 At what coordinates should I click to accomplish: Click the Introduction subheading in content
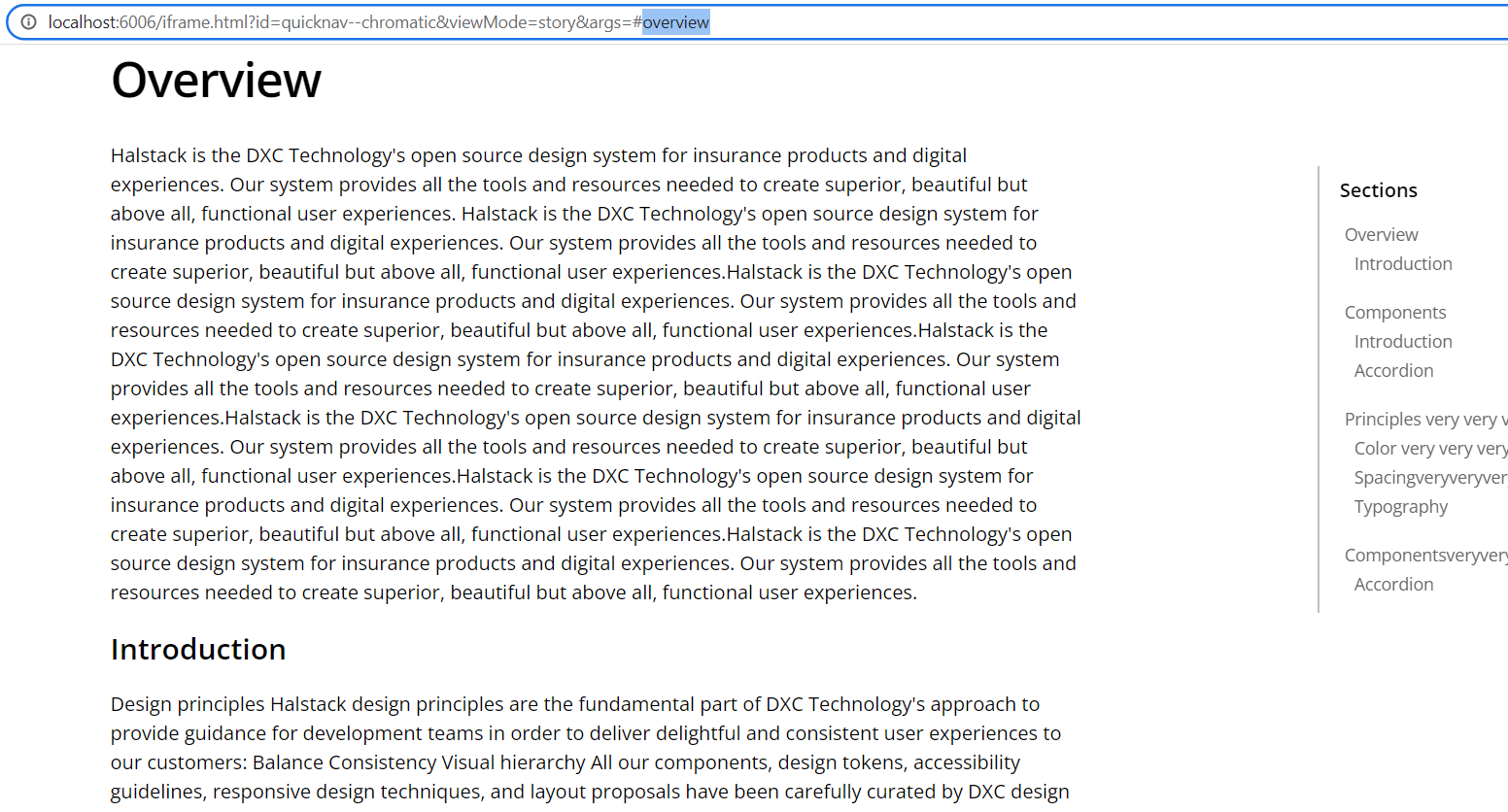tap(198, 649)
